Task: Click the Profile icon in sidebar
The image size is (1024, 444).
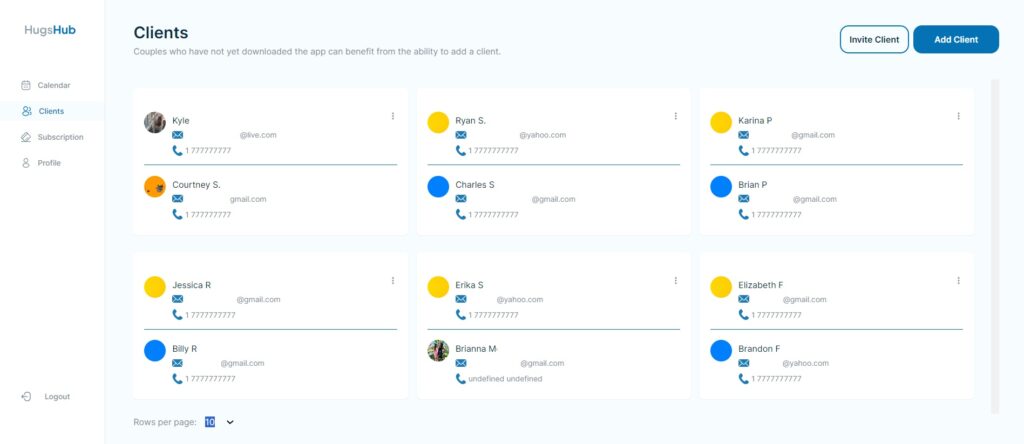Action: [x=26, y=163]
